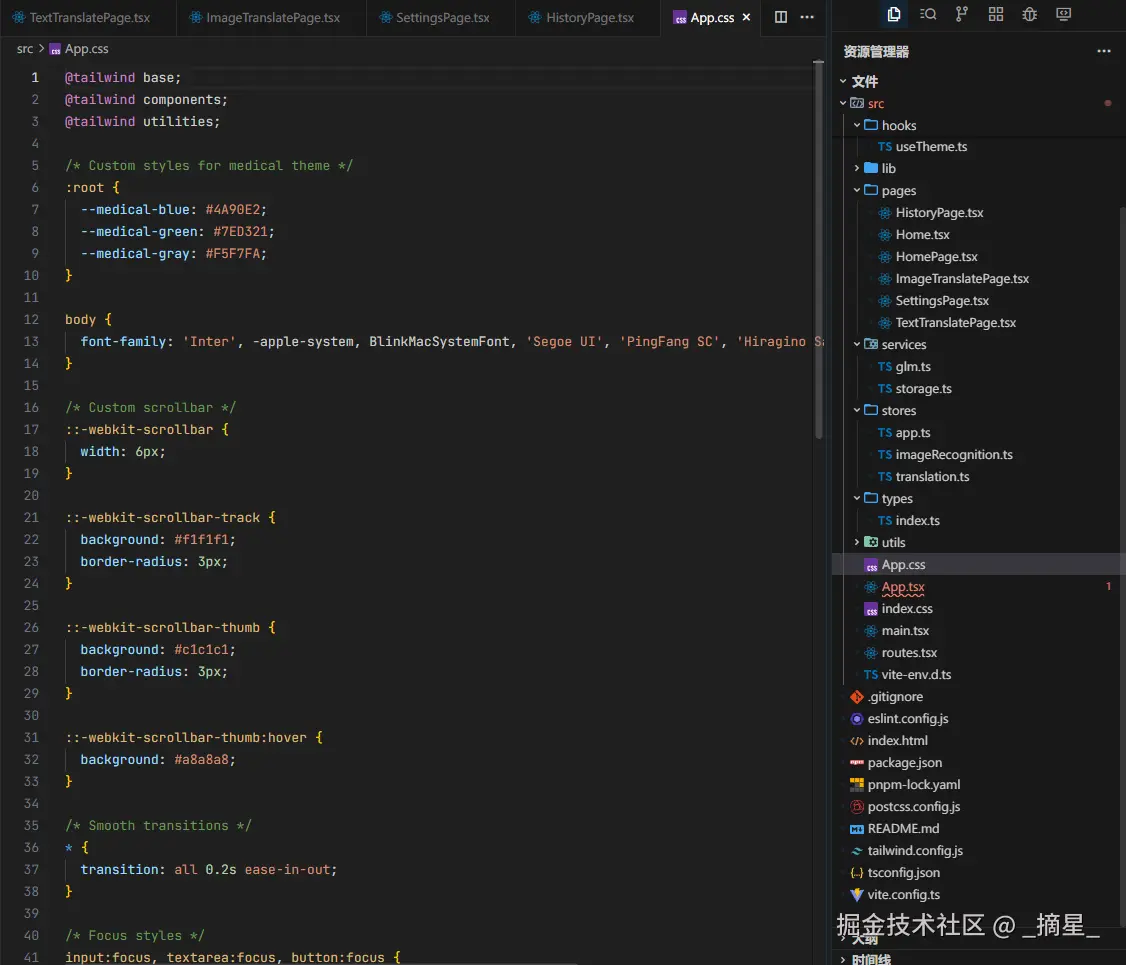Image resolution: width=1126 pixels, height=965 pixels.
Task: Switch to the HistoryPage.tsx tab
Action: click(589, 18)
